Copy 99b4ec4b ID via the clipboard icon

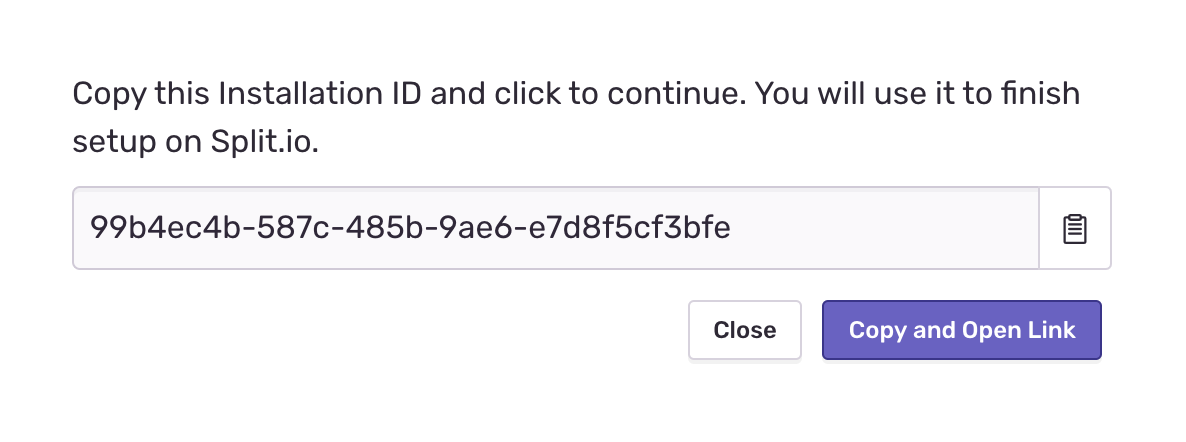(1075, 229)
